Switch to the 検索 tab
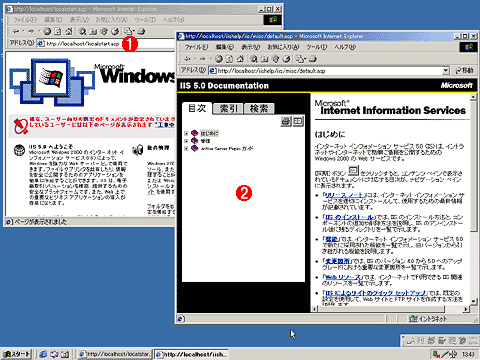Screen dimensions: 480x360 point(259,109)
